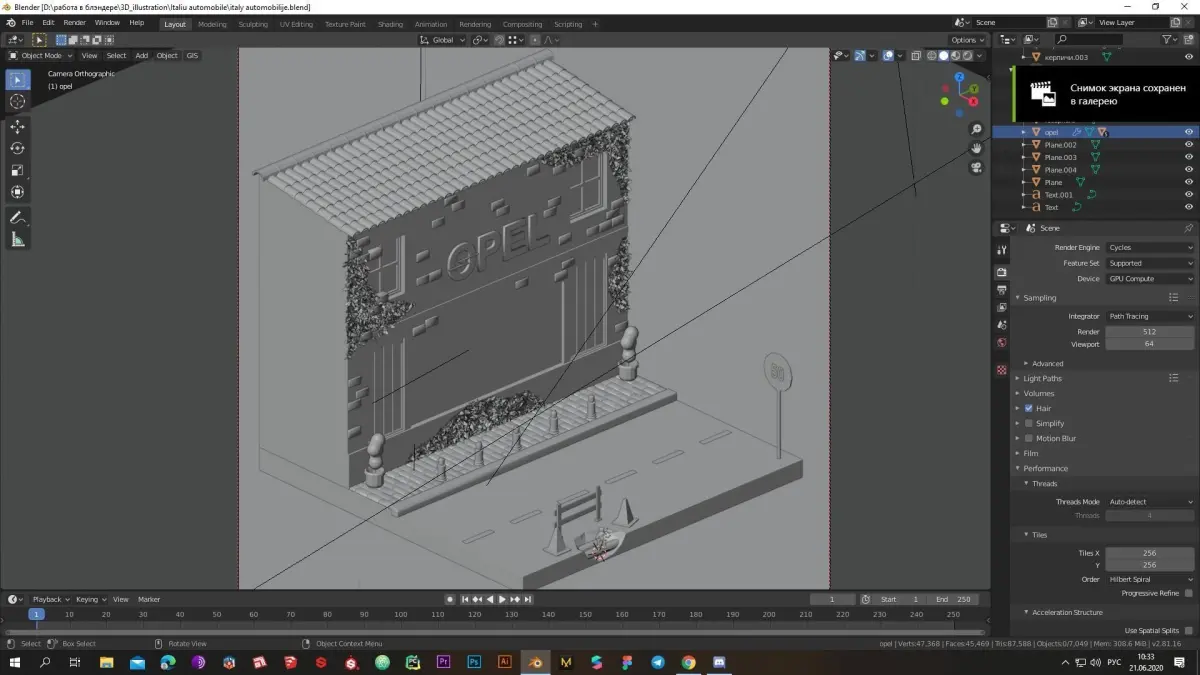Select the Select Box tool

click(17, 80)
